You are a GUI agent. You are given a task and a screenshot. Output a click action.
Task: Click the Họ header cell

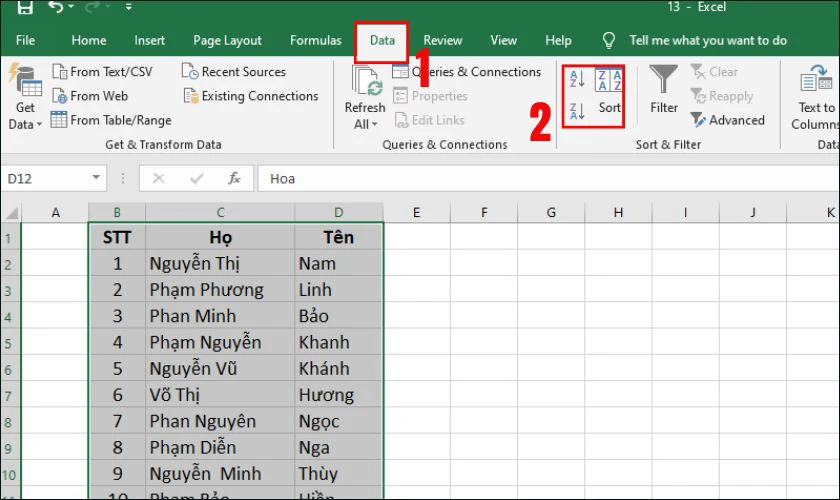click(220, 237)
